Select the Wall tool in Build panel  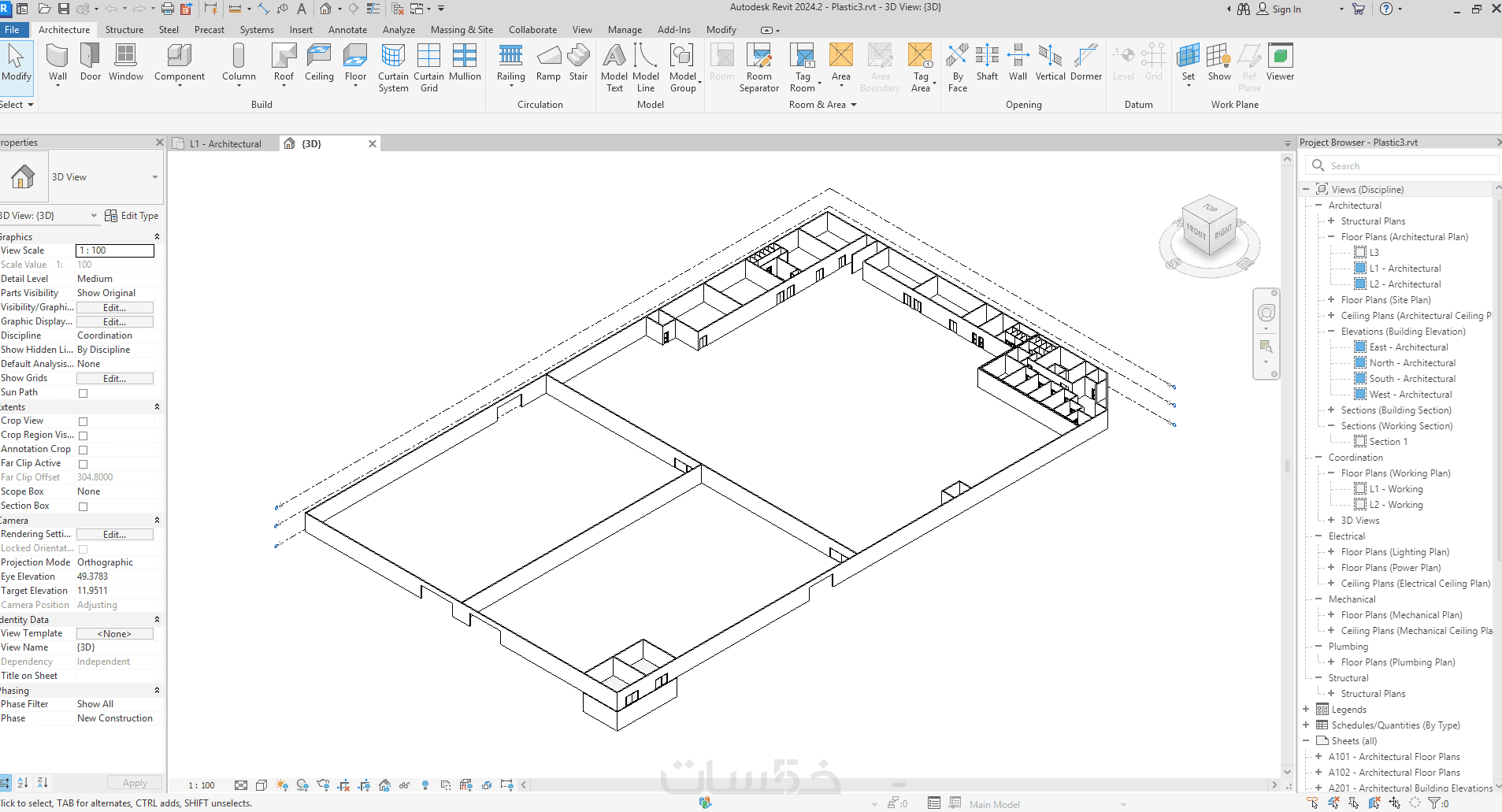[x=57, y=63]
